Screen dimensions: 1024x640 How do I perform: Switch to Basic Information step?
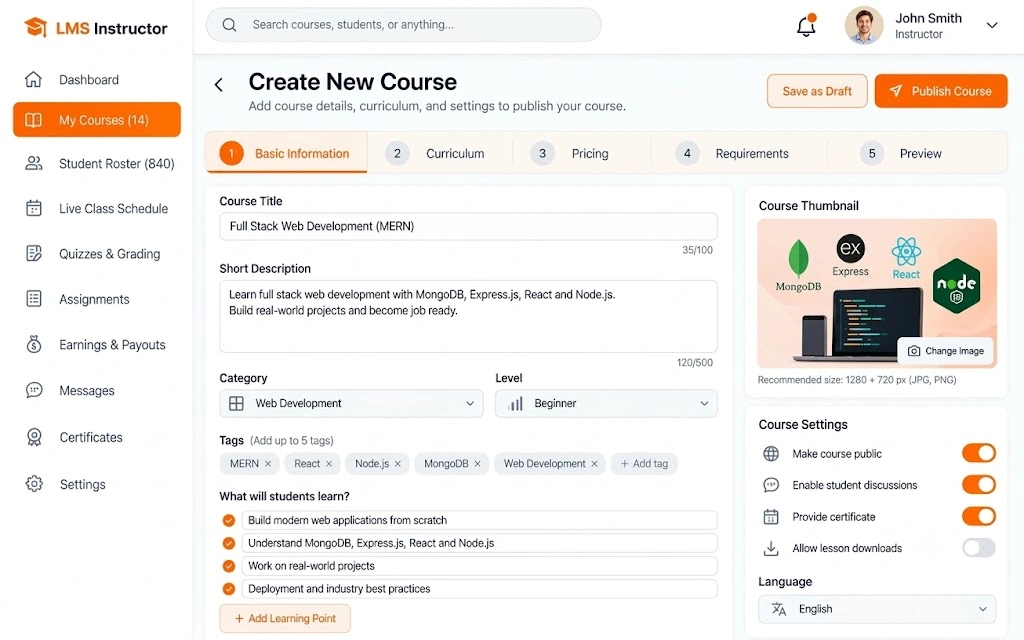tap(287, 153)
